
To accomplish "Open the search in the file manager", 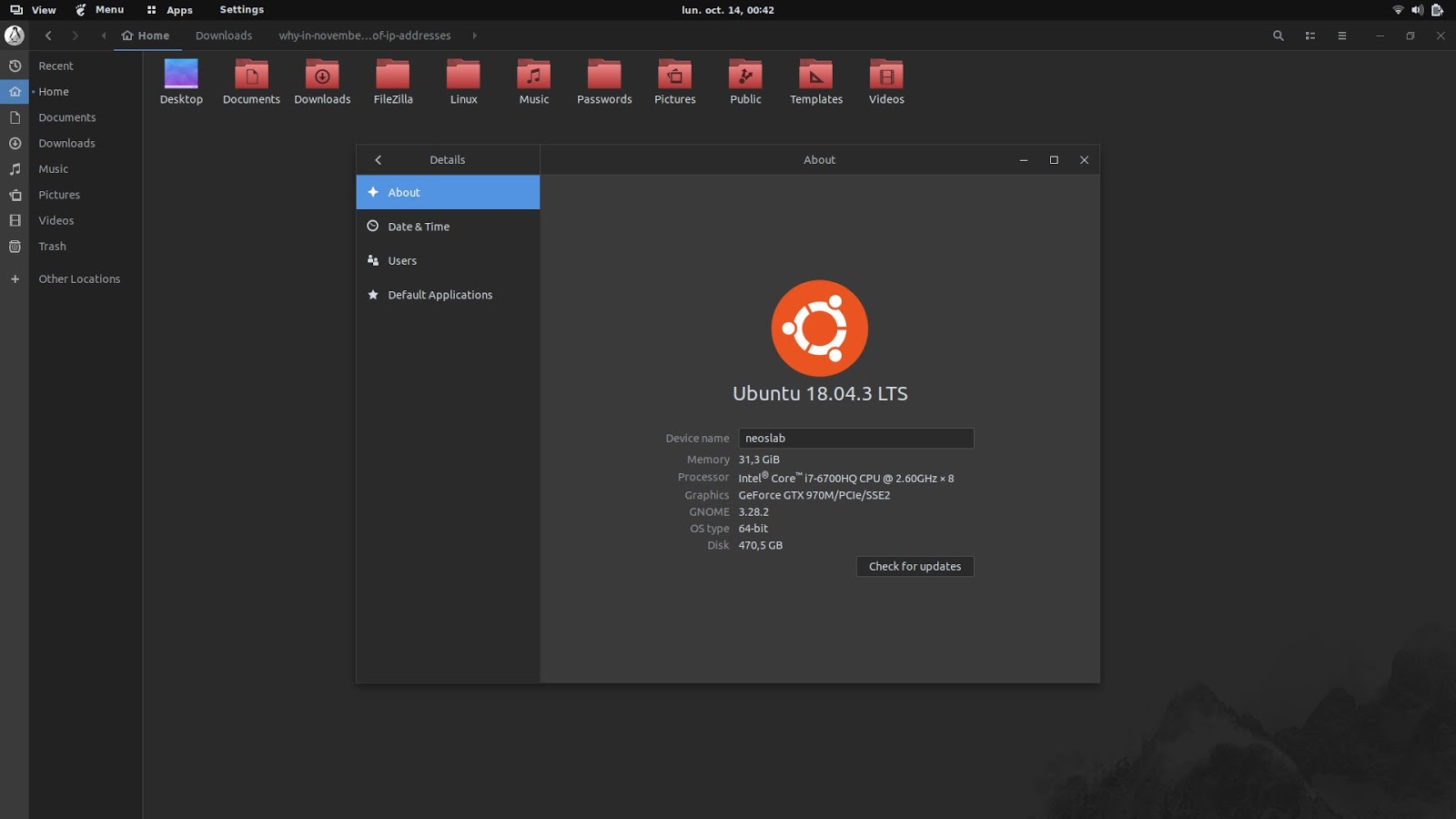I will pyautogui.click(x=1278, y=35).
